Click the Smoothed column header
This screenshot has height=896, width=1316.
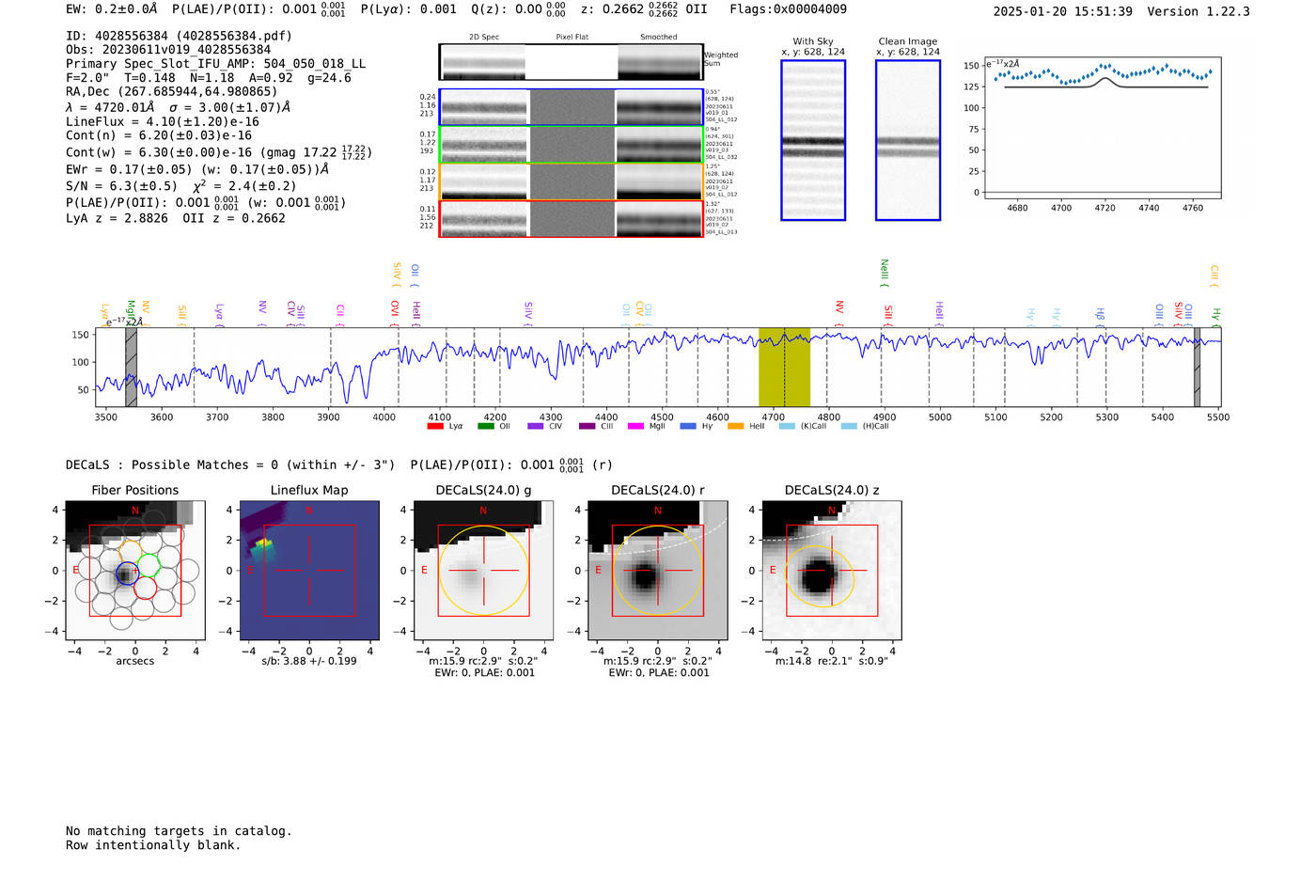pyautogui.click(x=658, y=38)
